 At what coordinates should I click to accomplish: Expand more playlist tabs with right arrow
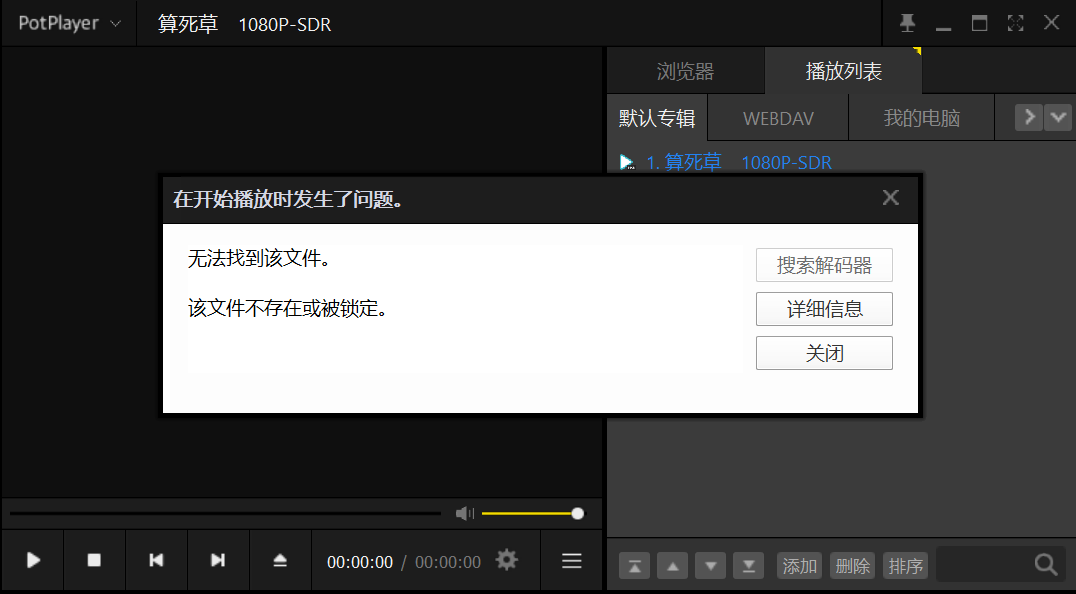1028,117
